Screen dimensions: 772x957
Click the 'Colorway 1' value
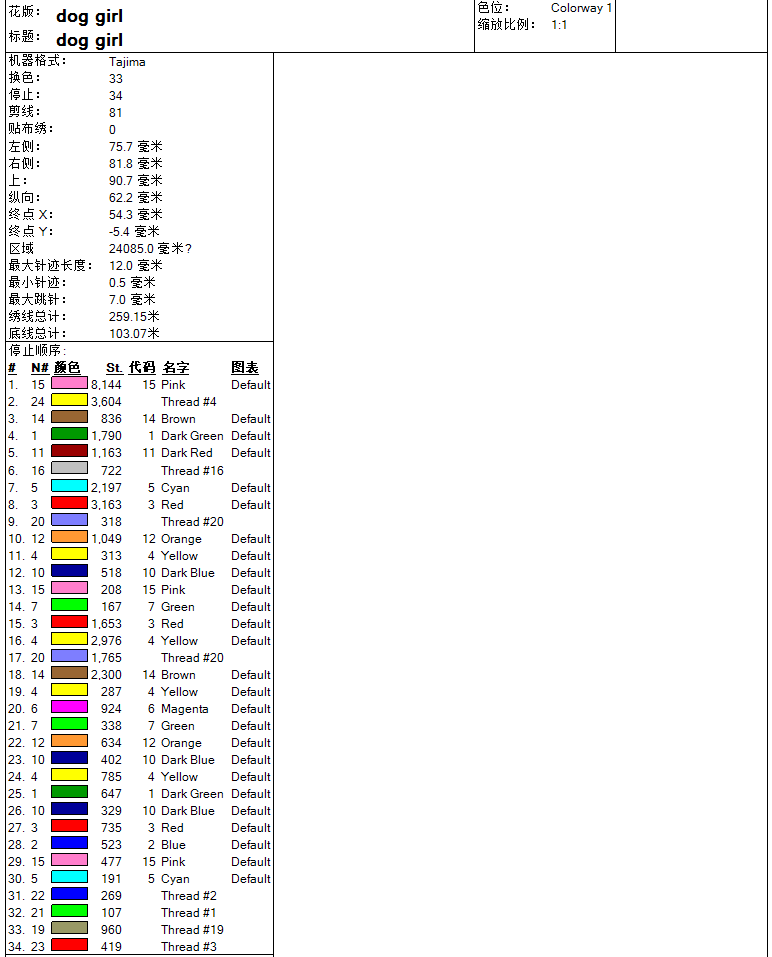[581, 8]
